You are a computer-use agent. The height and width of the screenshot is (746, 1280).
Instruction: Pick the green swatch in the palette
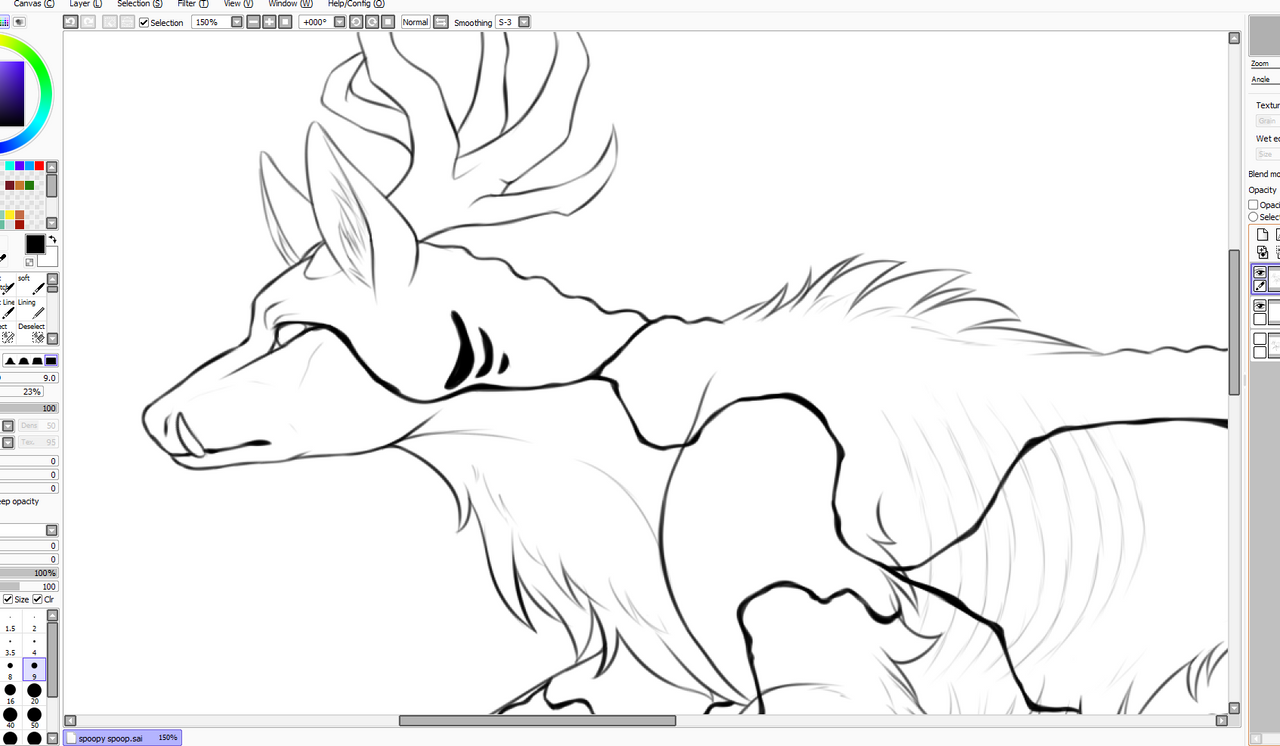[x=29, y=185]
